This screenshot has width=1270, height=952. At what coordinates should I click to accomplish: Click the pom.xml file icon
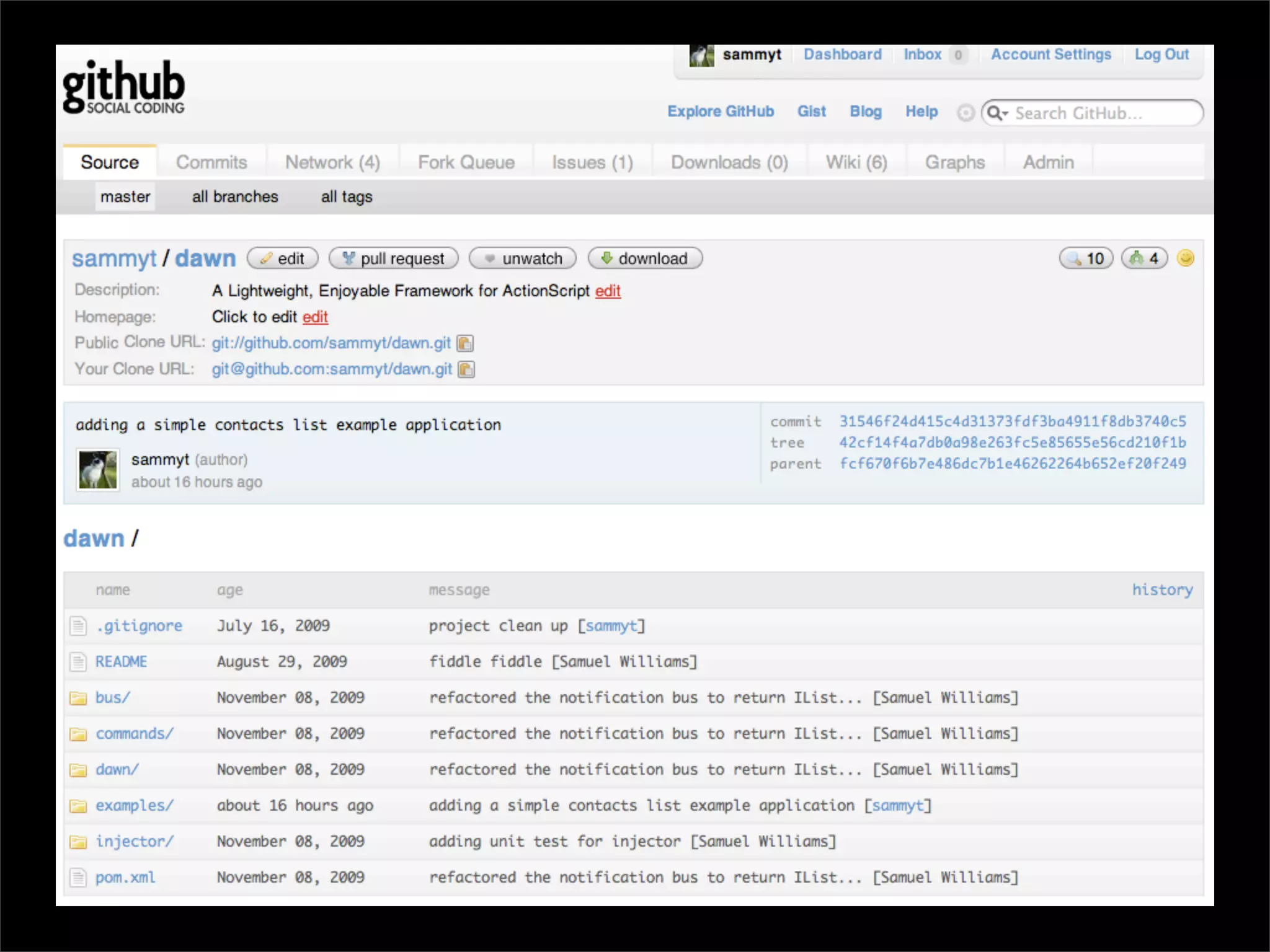point(78,878)
